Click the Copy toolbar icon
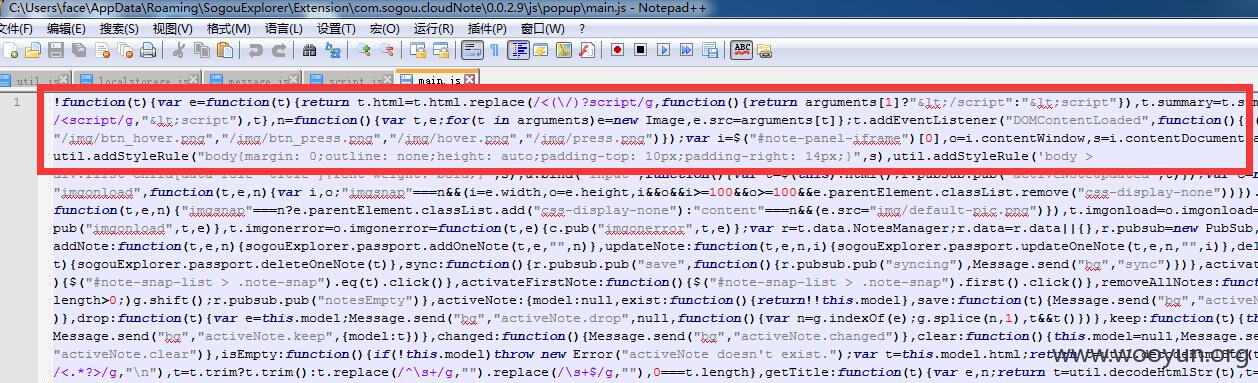Screen dimensions: 1258x383 click(x=202, y=50)
